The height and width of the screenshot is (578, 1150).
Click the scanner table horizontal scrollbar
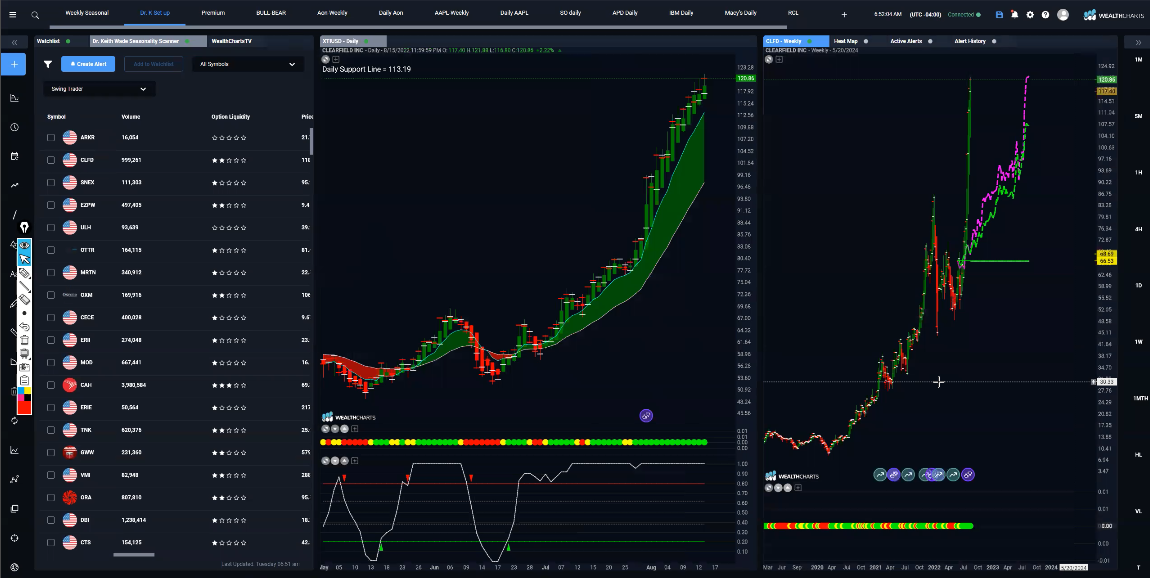(133, 555)
